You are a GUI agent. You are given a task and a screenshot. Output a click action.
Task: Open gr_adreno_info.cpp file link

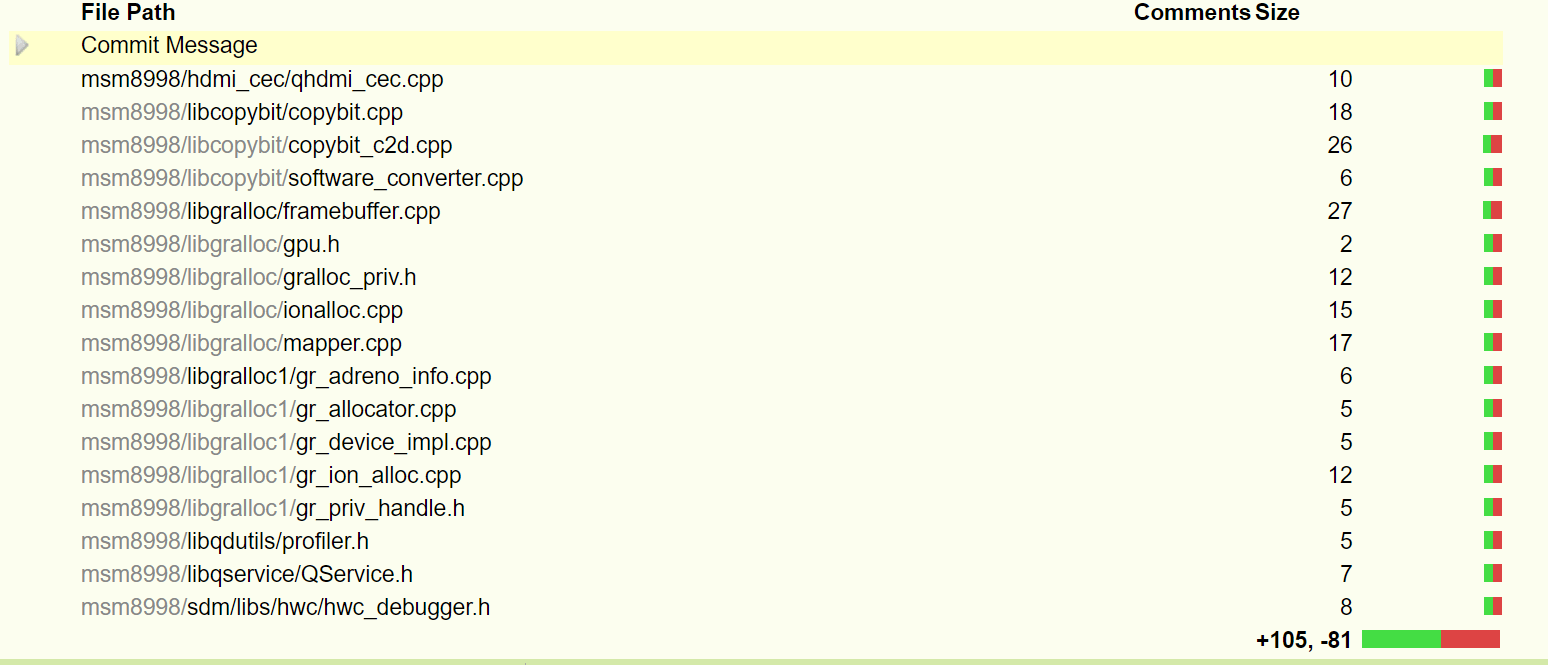[286, 376]
